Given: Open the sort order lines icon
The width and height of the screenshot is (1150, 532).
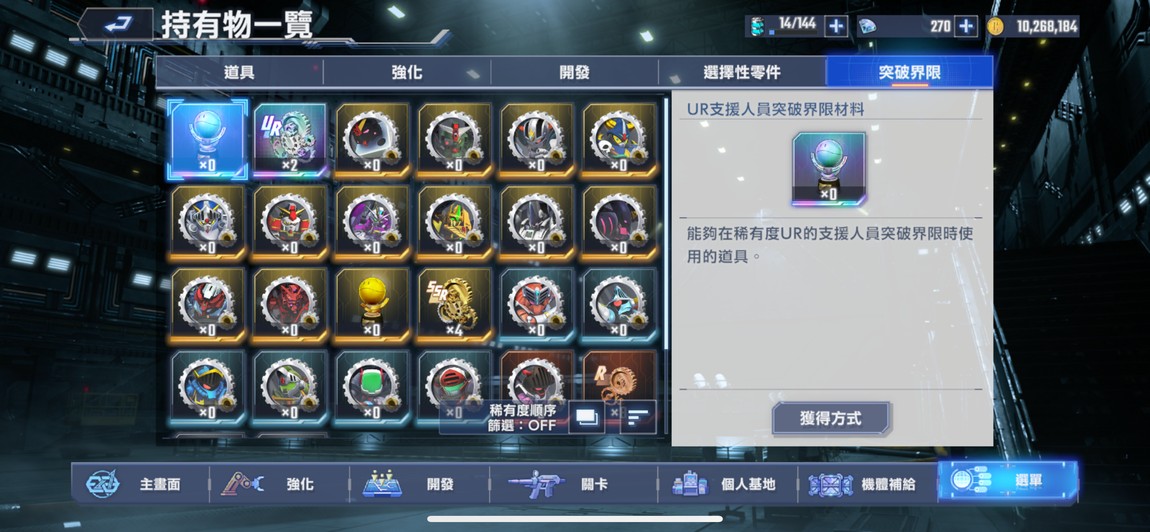Looking at the screenshot, I should pos(637,417).
